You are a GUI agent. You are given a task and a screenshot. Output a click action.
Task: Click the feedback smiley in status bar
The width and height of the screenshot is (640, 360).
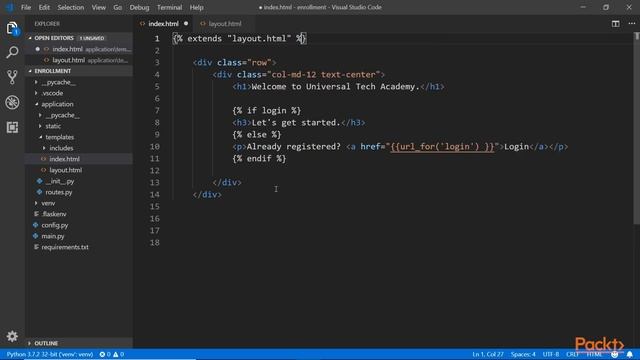tap(614, 354)
